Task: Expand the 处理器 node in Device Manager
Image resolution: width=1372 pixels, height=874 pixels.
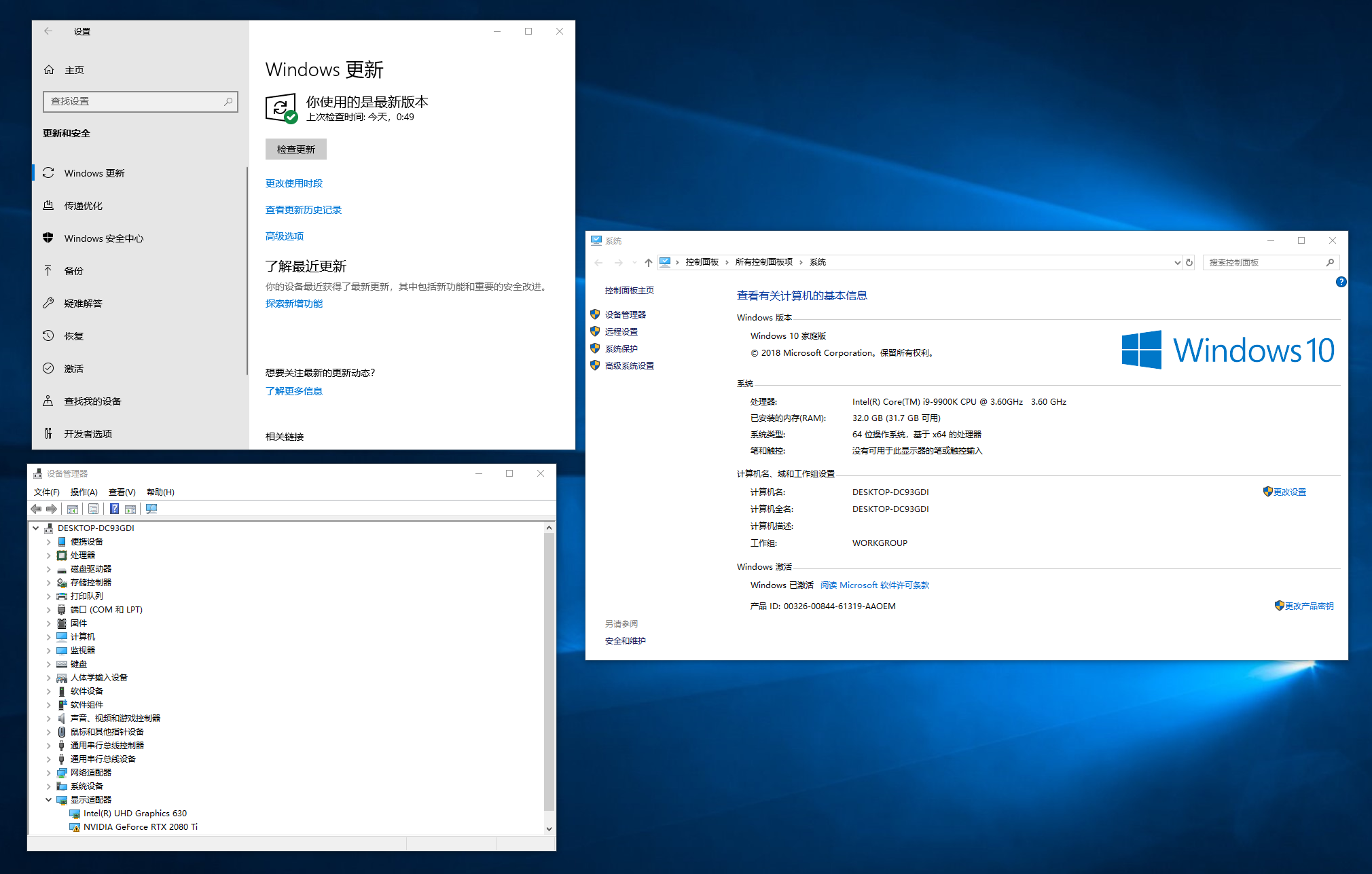Action: pos(49,556)
